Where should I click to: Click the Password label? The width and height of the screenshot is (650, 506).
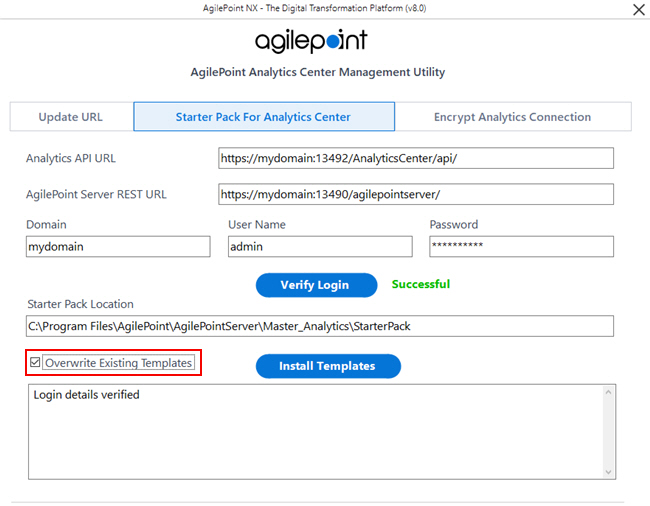tap(454, 225)
